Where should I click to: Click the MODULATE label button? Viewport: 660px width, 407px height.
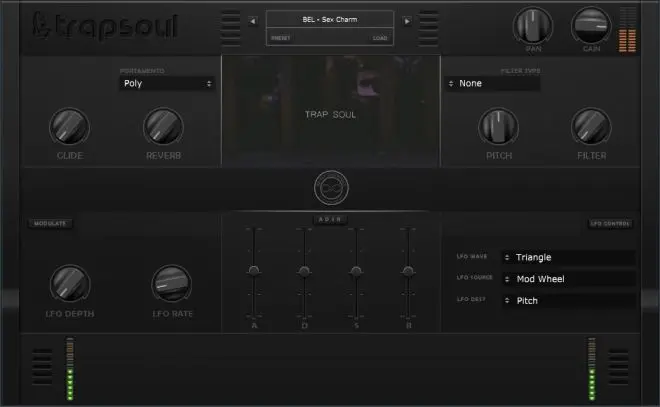[x=50, y=223]
